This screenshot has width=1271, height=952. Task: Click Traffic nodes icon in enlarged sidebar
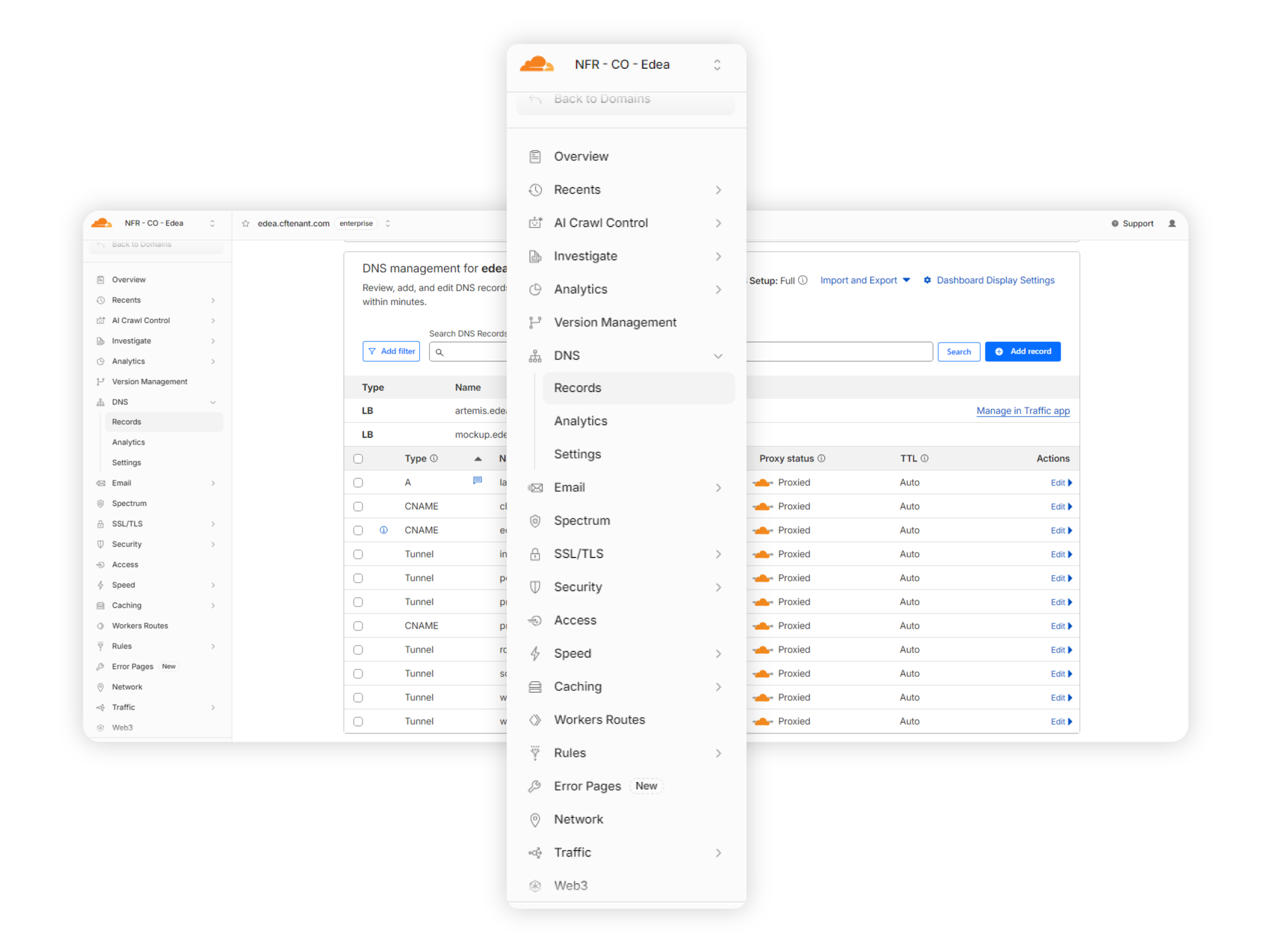click(x=535, y=853)
